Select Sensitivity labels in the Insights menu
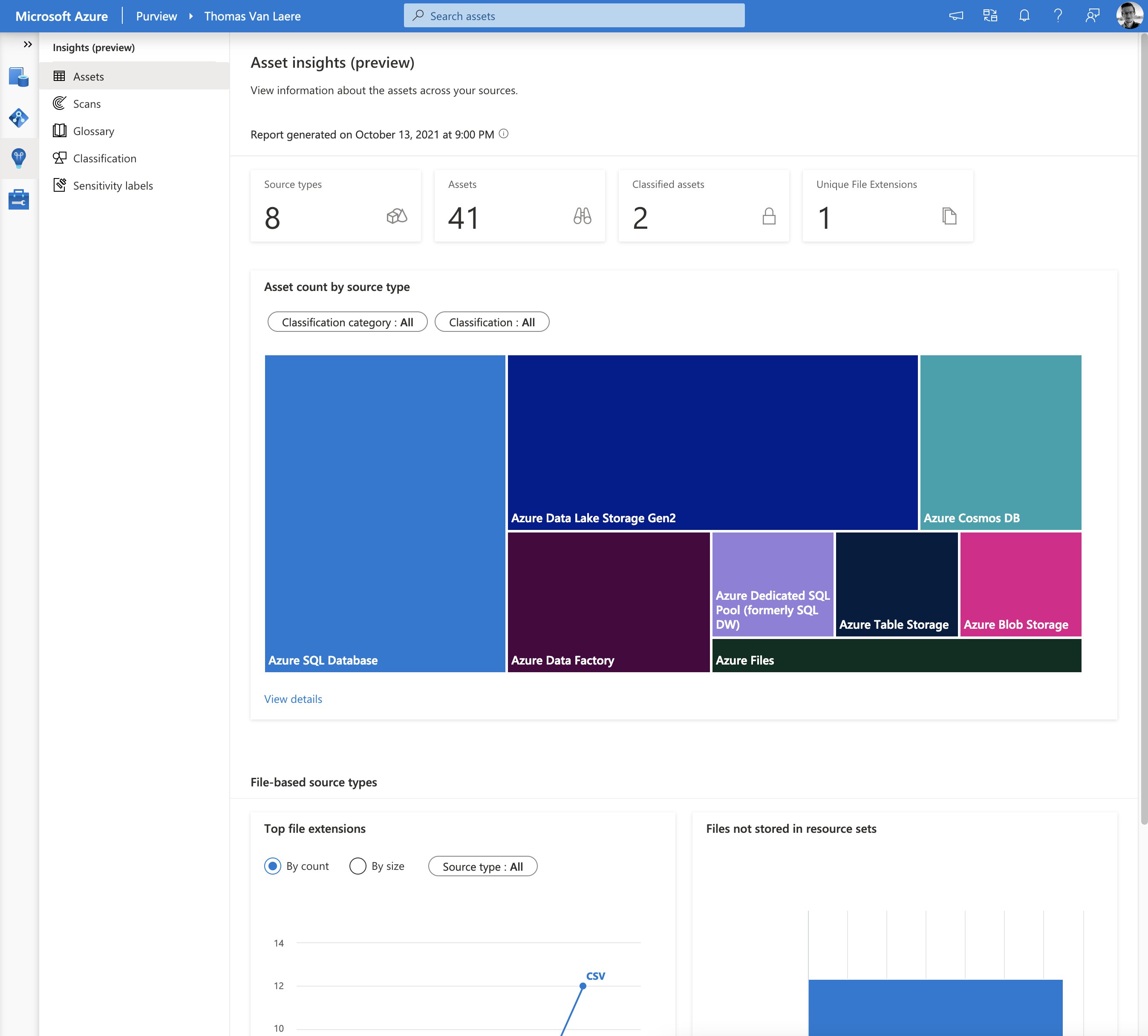This screenshot has height=1036, width=1148. point(134,186)
